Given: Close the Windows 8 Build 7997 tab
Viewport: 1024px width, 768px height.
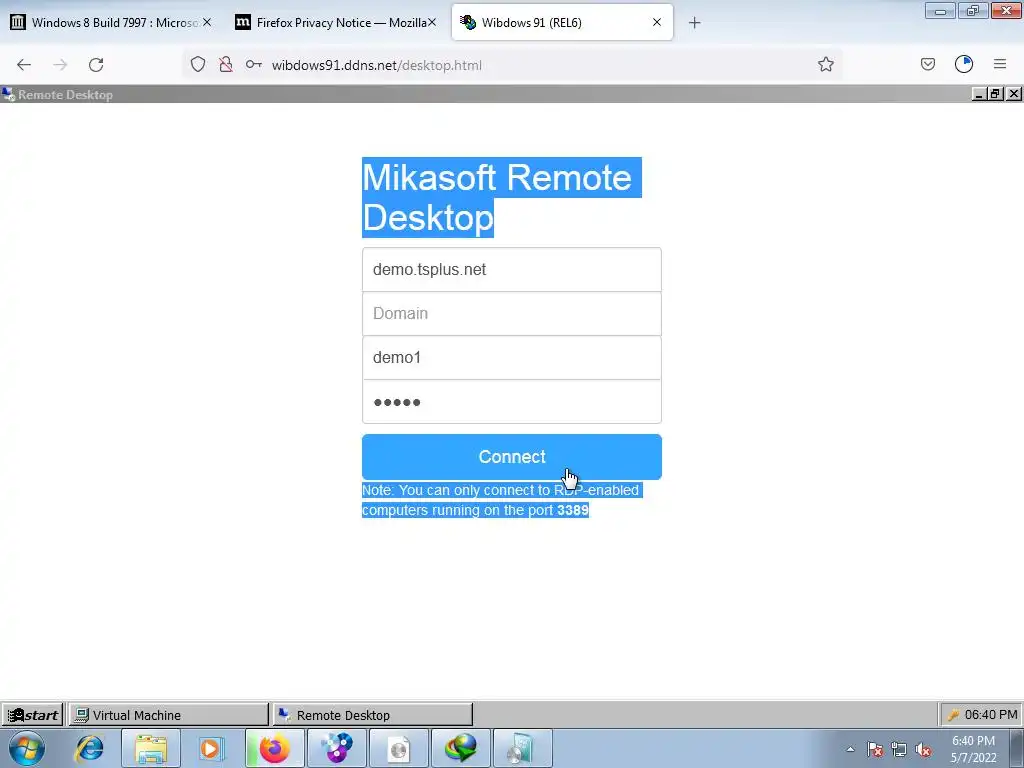Looking at the screenshot, I should click(x=207, y=23).
